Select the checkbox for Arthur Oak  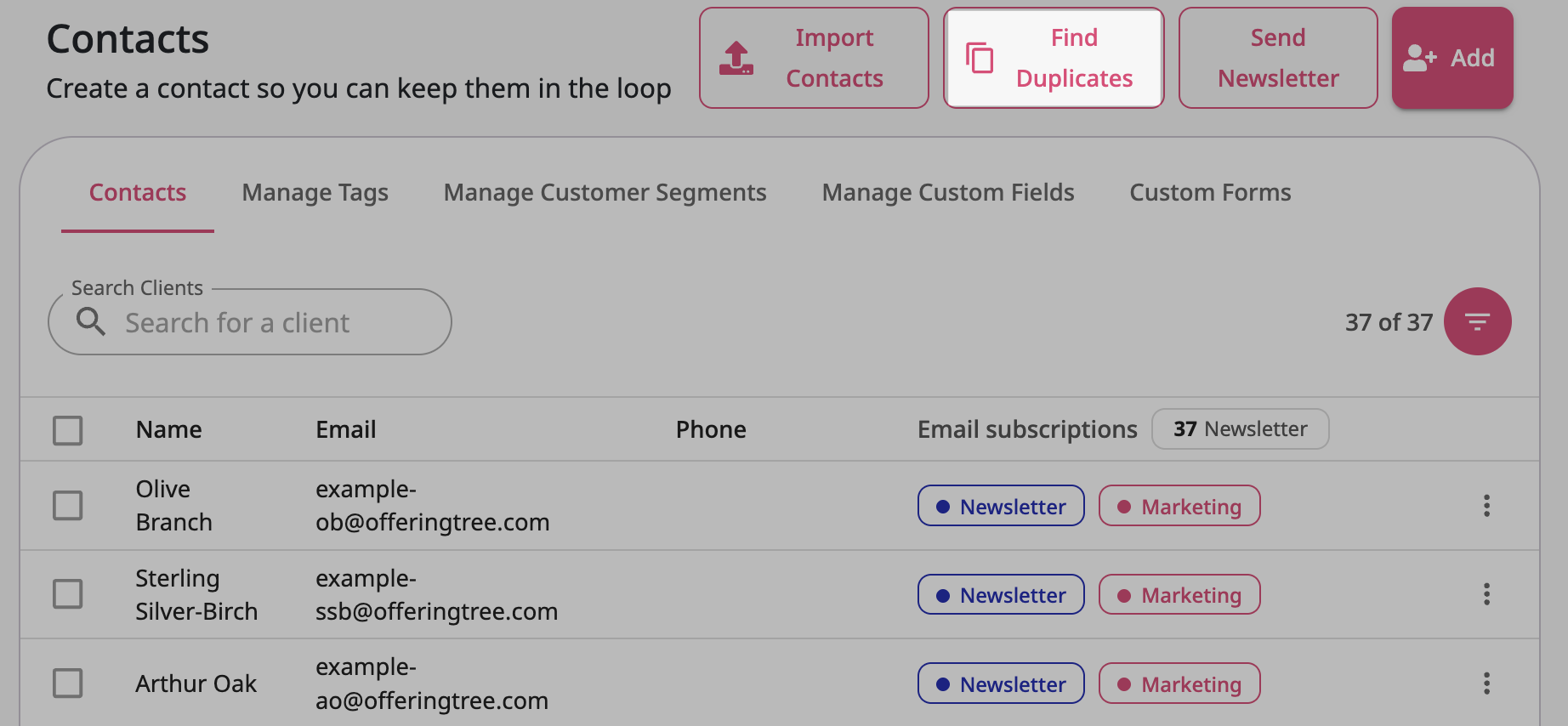tap(68, 683)
